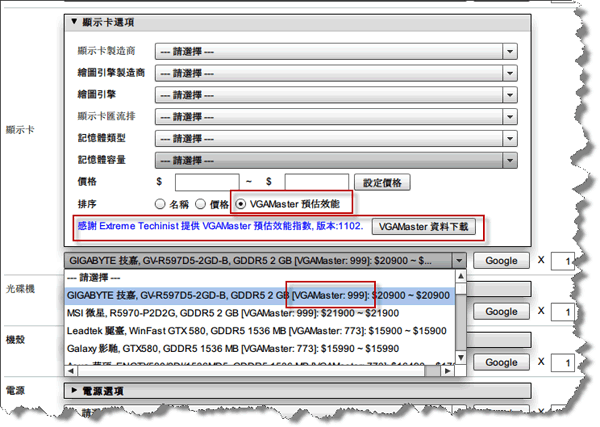Click 光碟機 row quantity field

(x=562, y=312)
